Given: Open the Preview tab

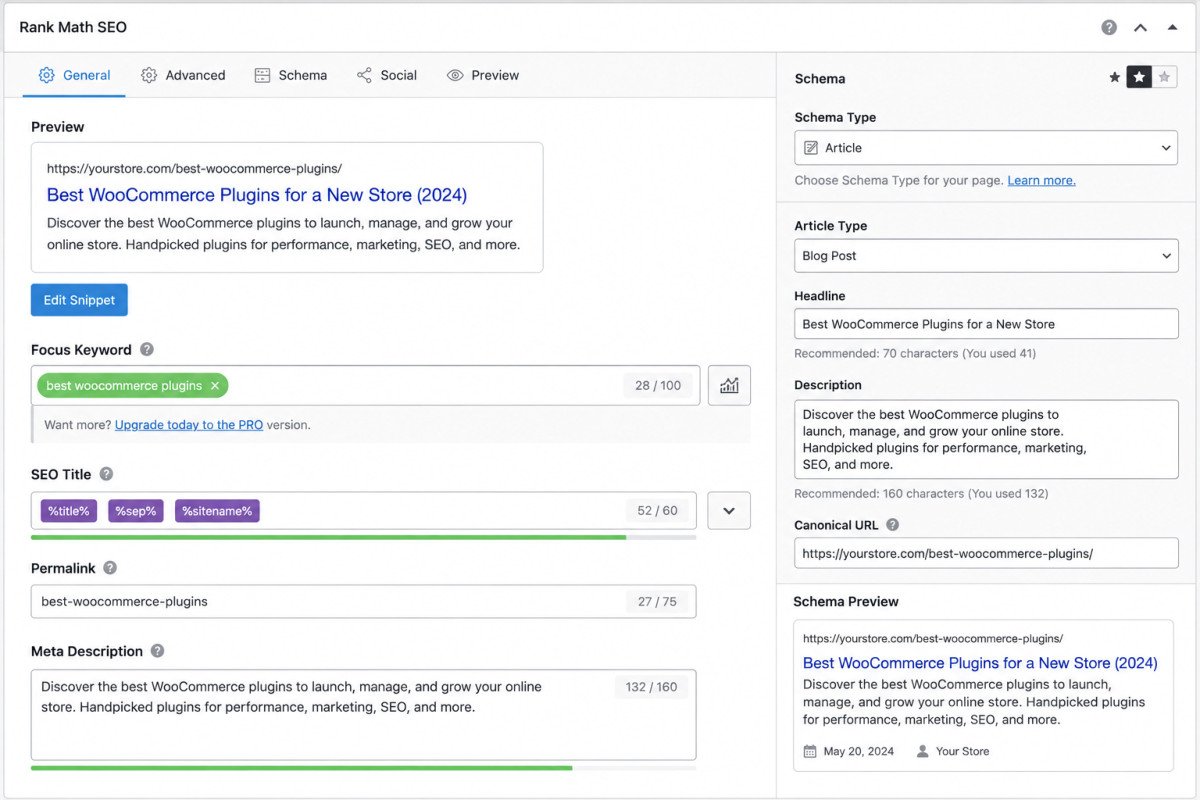Looking at the screenshot, I should [x=483, y=75].
